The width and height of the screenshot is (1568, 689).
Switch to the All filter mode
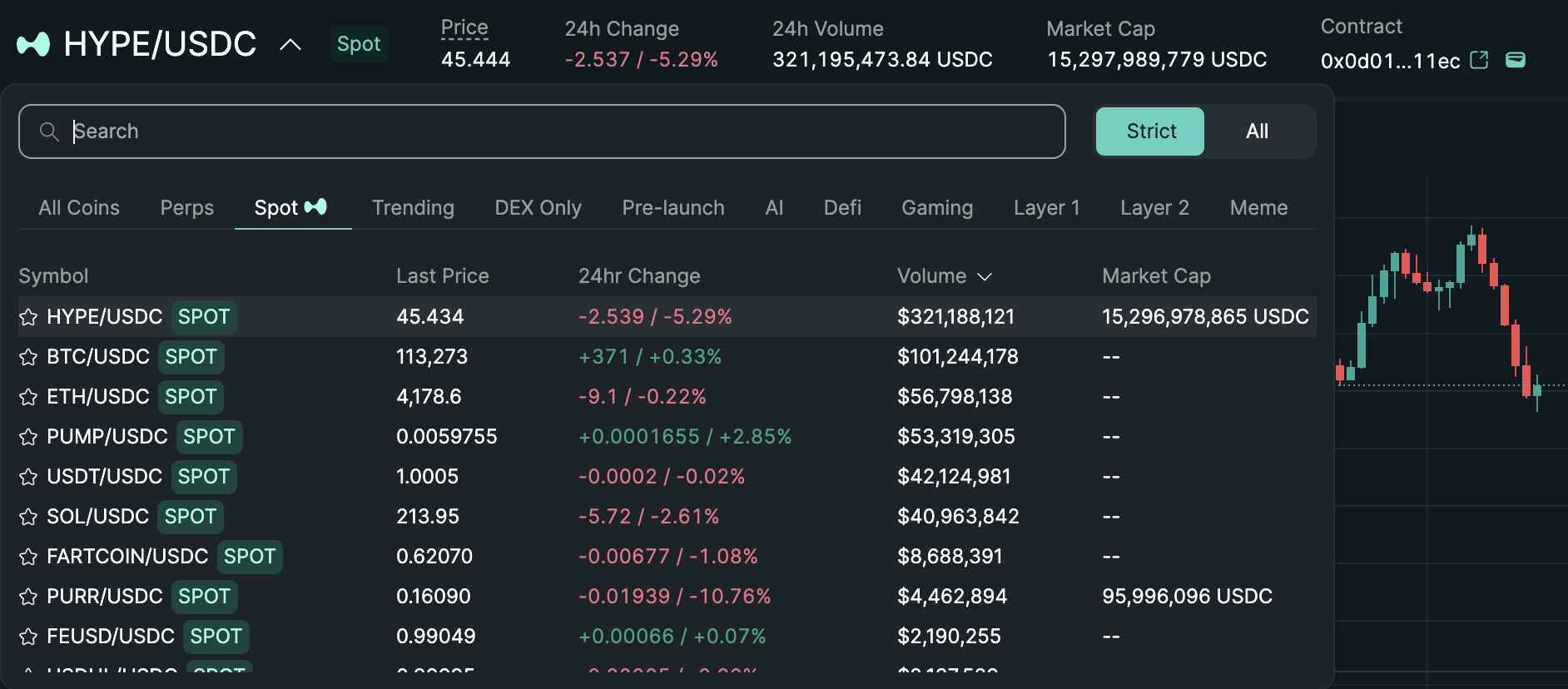point(1257,131)
